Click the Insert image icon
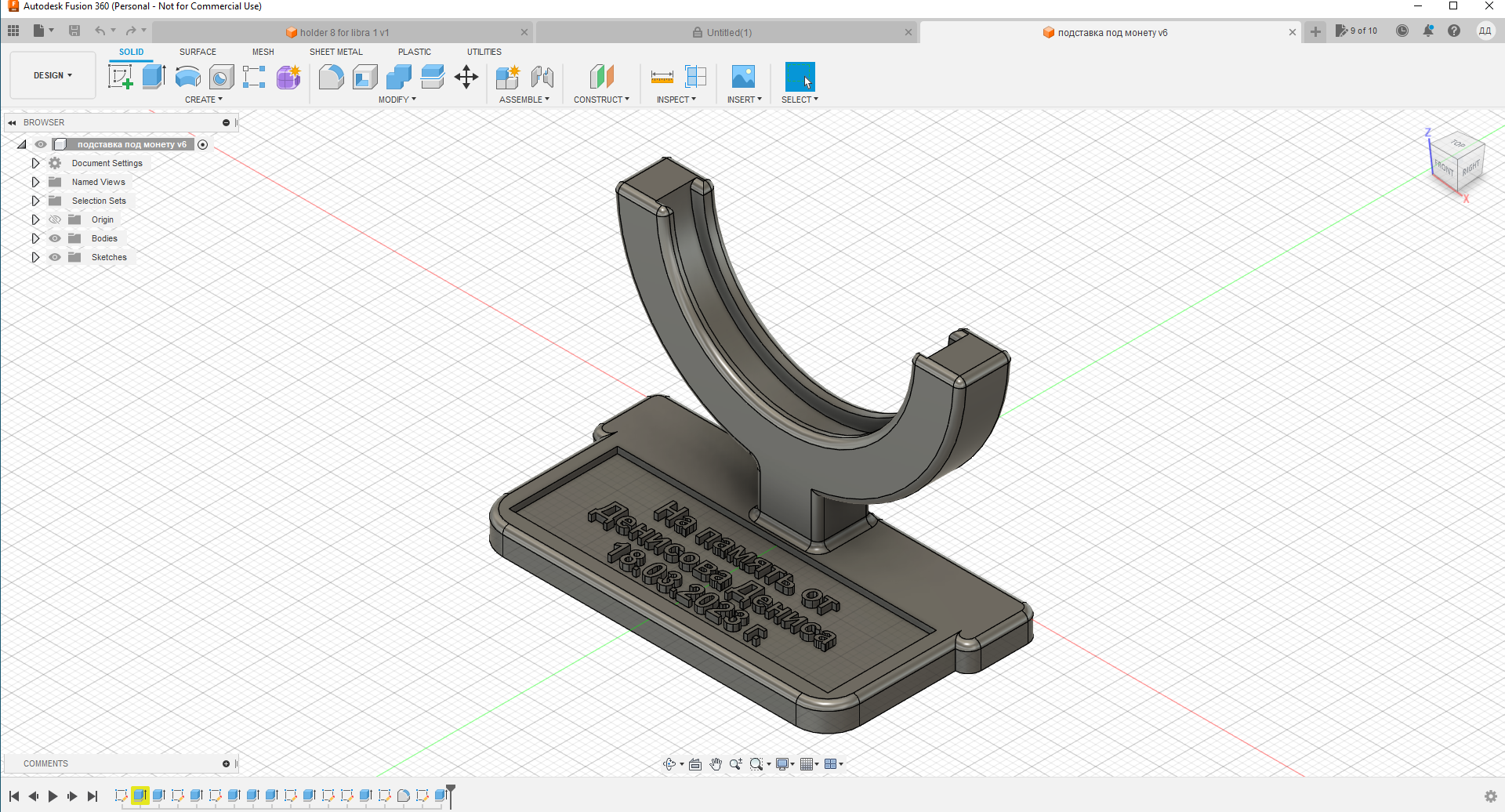This screenshot has height=812, width=1505. coord(743,77)
